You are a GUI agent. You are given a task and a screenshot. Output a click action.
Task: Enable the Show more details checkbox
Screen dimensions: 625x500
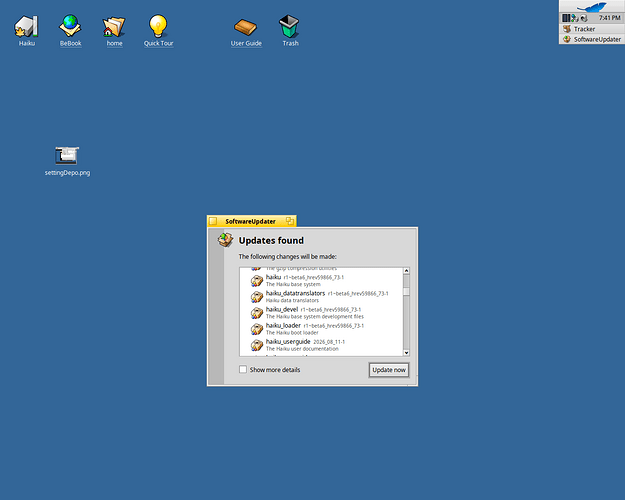pyautogui.click(x=243, y=370)
